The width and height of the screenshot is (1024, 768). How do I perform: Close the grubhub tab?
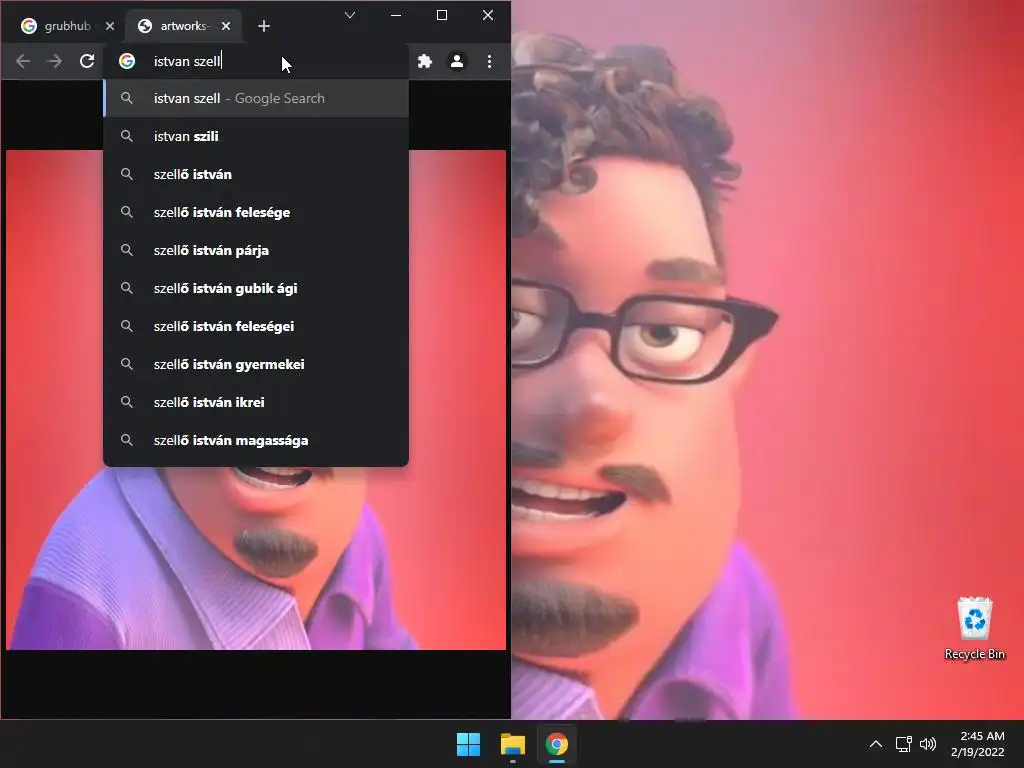click(110, 26)
